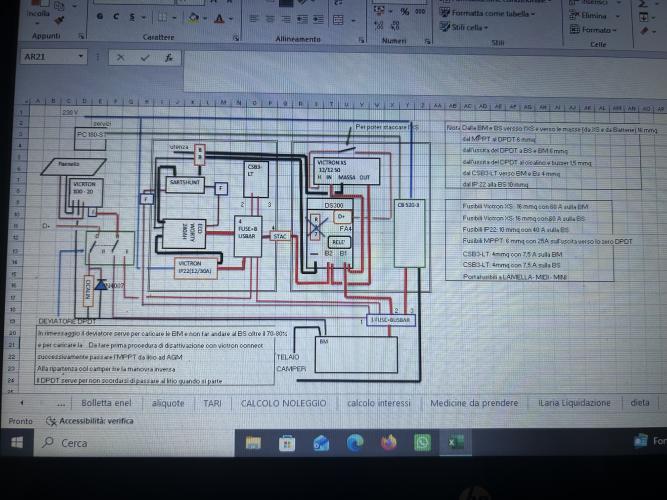Open WhatsApp from the taskbar
Image resolution: width=667 pixels, height=500 pixels.
tap(422, 443)
